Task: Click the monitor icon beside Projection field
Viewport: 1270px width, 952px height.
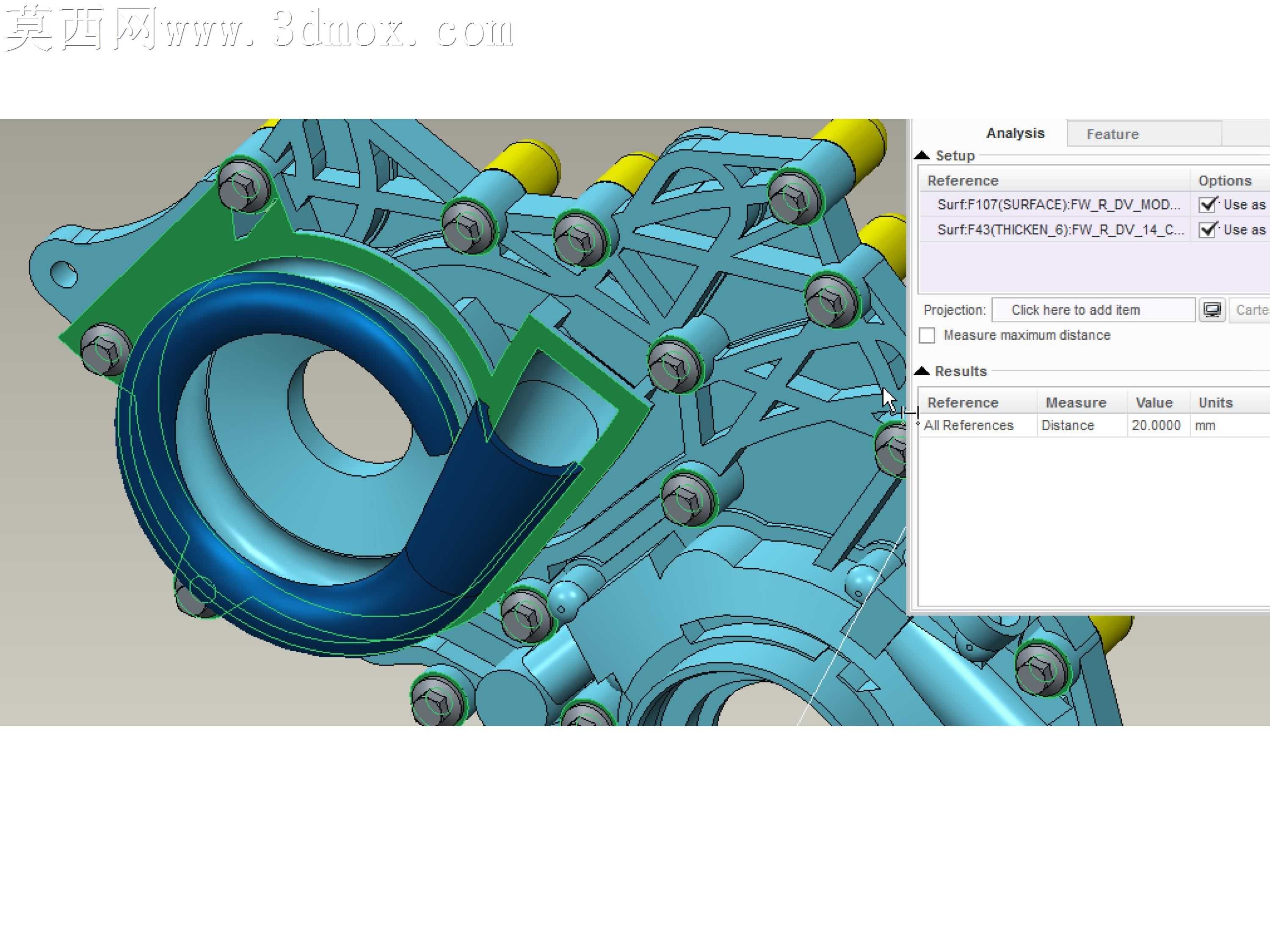Action: point(1212,310)
